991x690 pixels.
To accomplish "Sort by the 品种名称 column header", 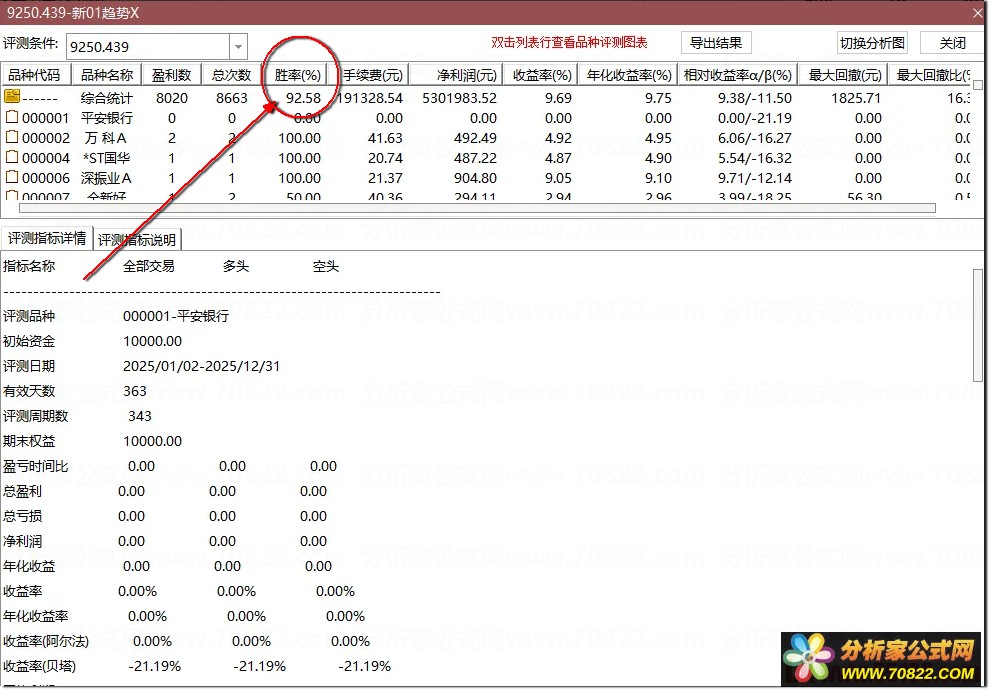I will [107, 75].
